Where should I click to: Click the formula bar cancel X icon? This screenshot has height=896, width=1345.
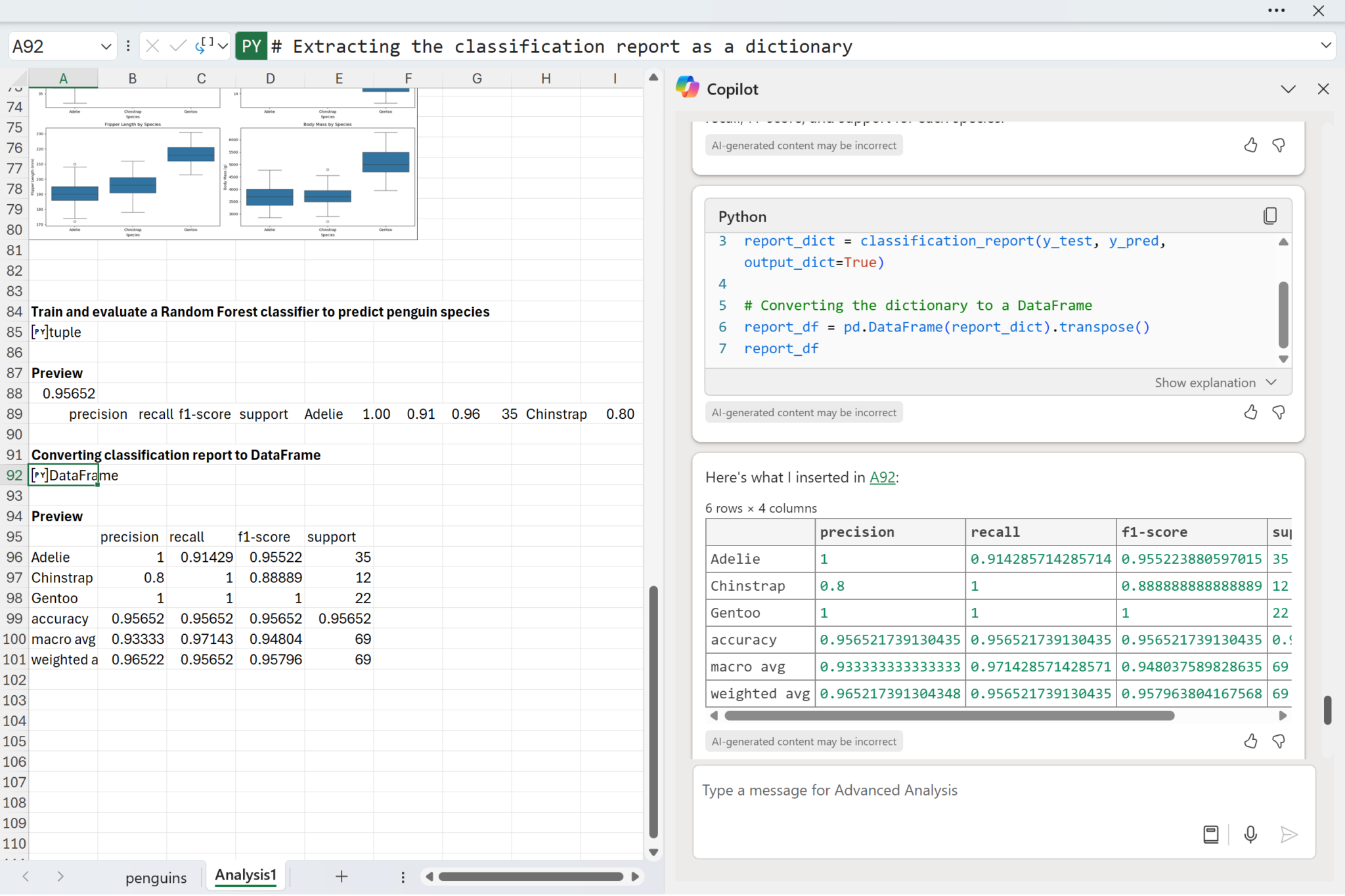(152, 46)
